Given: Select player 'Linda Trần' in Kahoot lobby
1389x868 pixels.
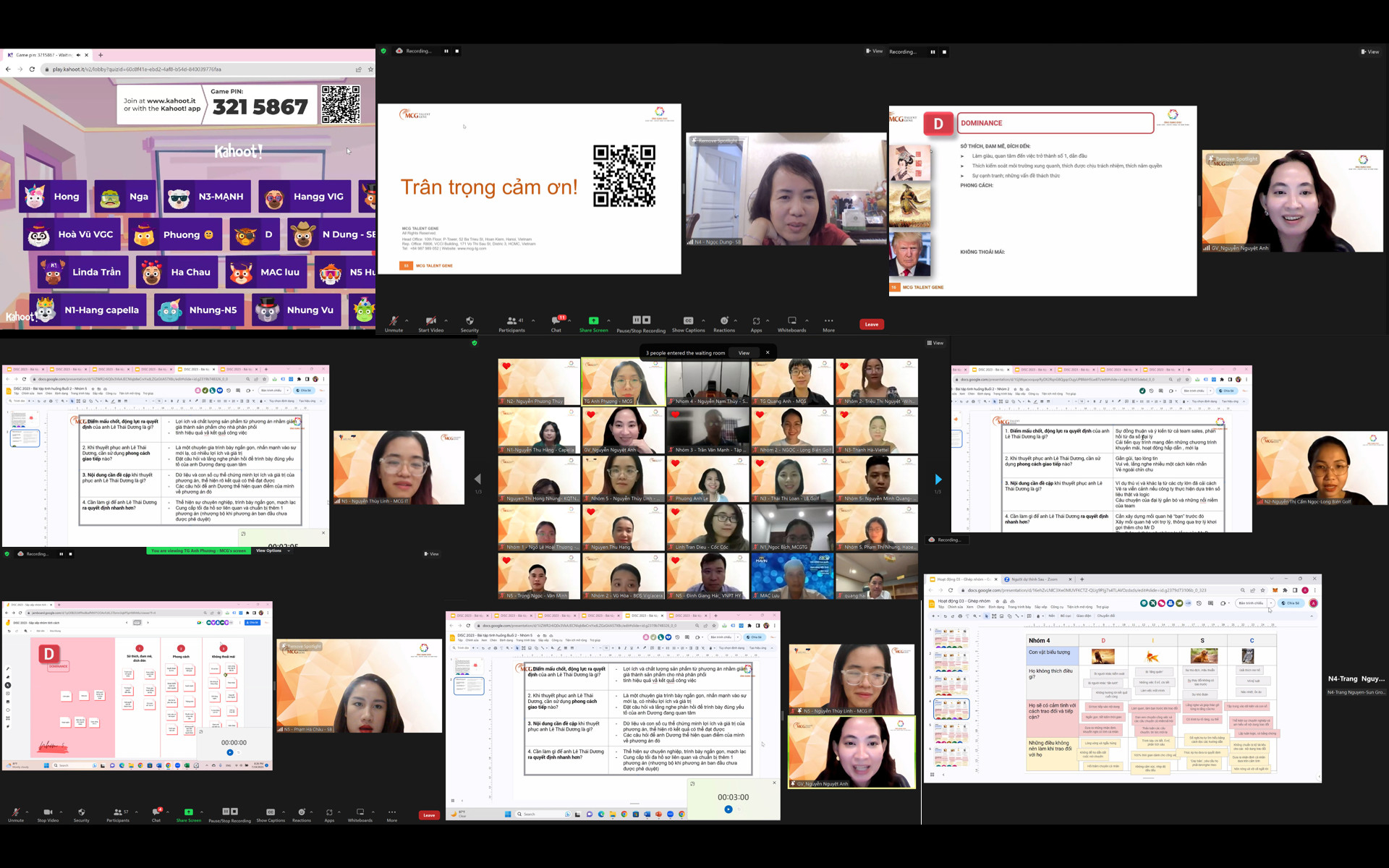Looking at the screenshot, I should coord(83,272).
